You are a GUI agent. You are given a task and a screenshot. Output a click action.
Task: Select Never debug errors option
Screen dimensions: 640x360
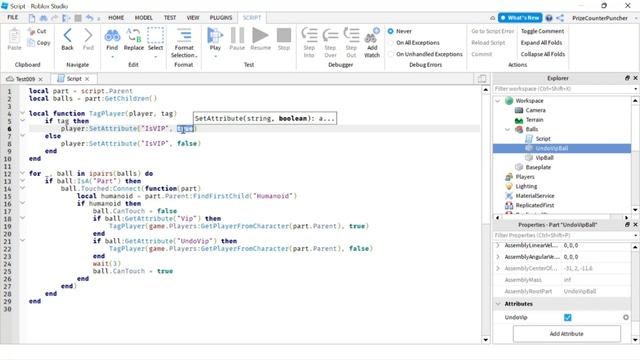coord(391,31)
